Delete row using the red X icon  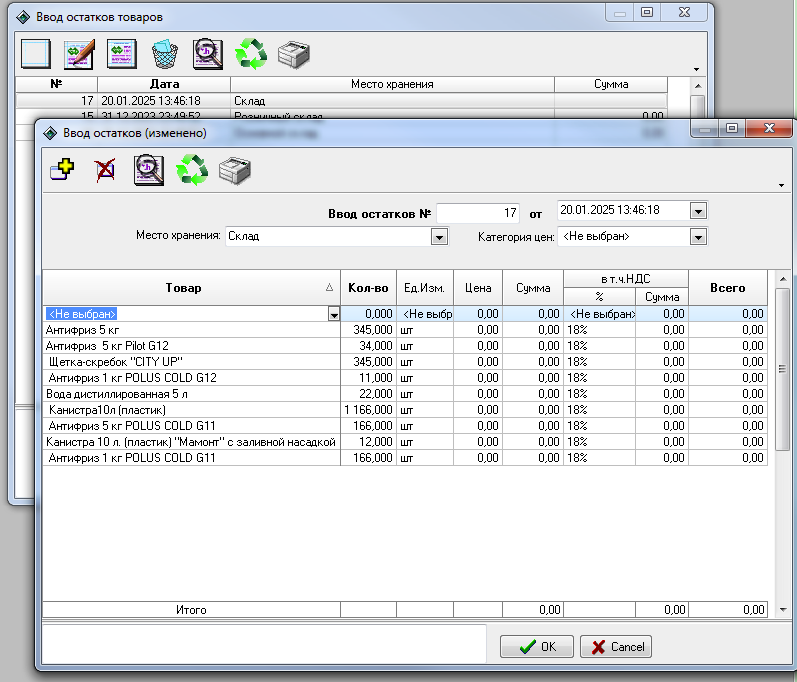pyautogui.click(x=105, y=170)
